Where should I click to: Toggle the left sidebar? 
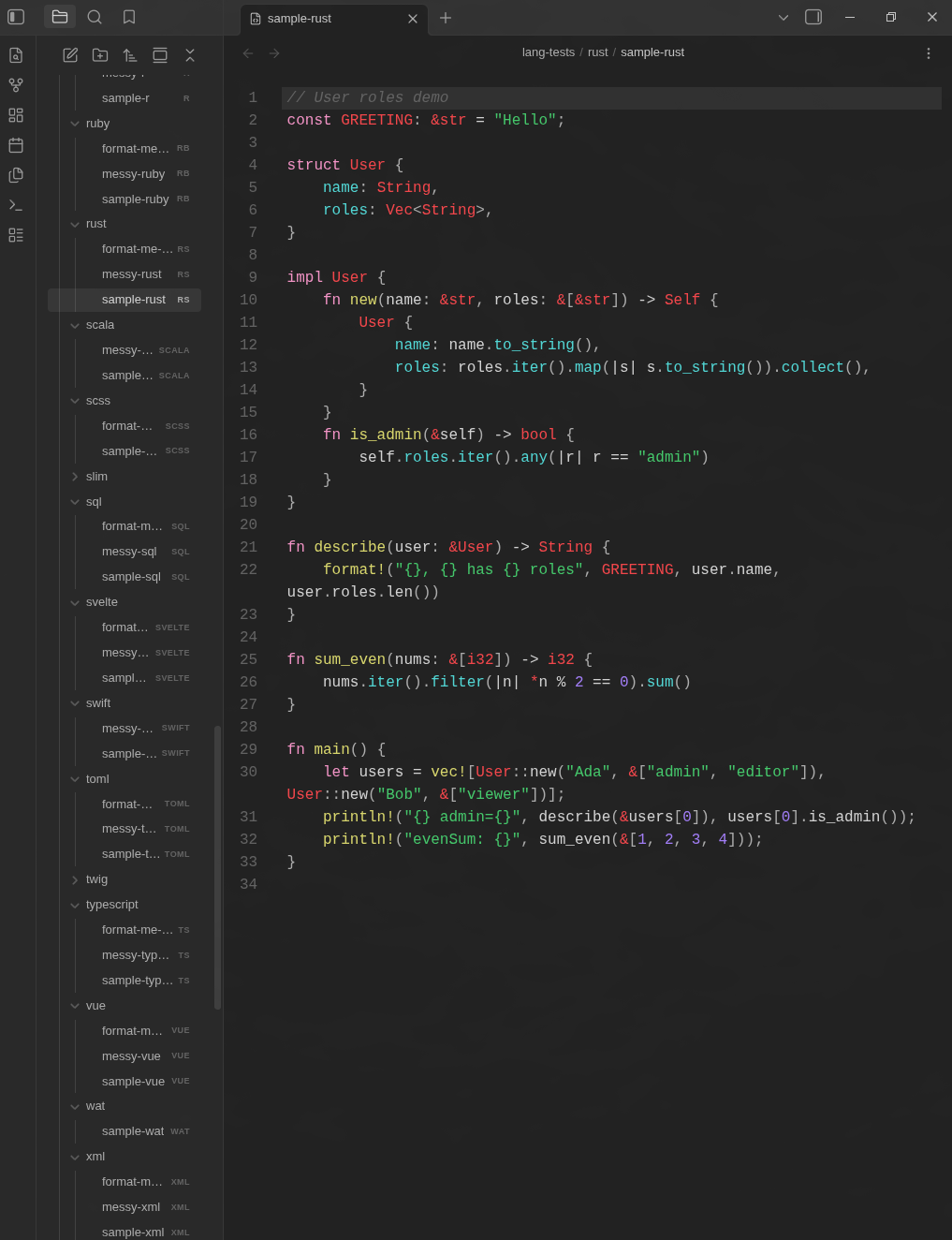pos(16,17)
